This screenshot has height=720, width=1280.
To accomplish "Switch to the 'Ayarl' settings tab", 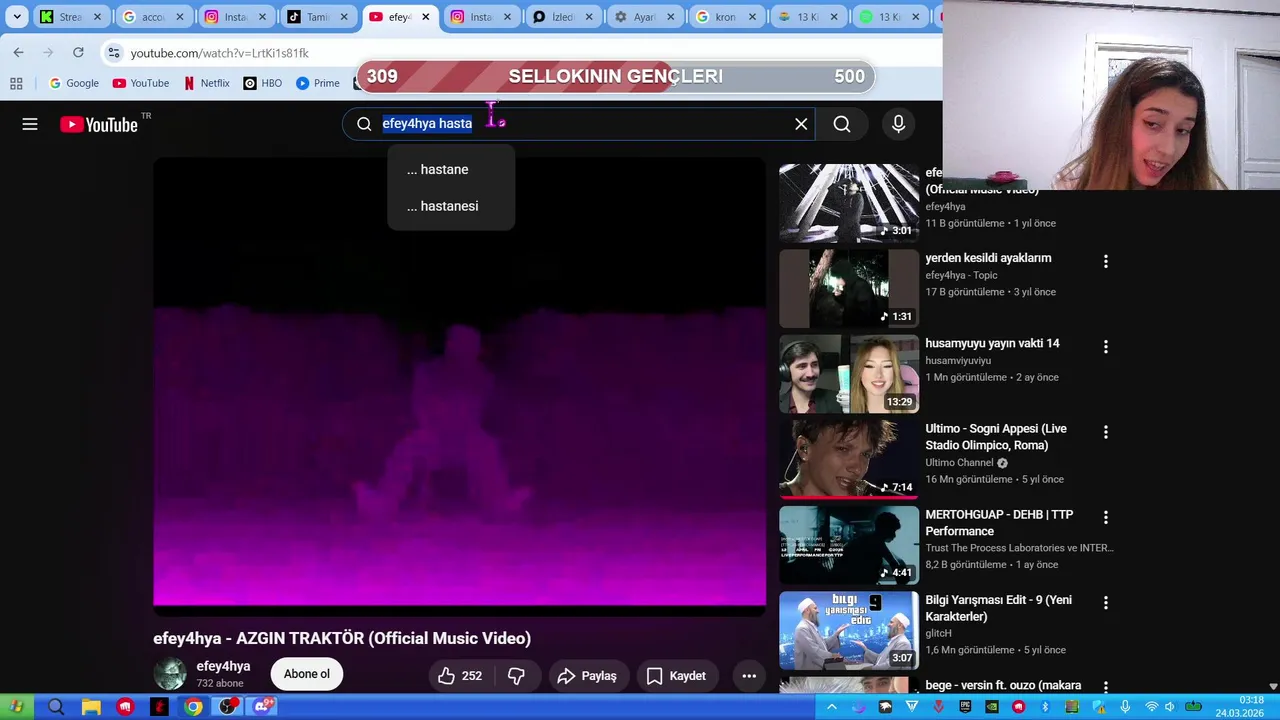I will [x=645, y=17].
